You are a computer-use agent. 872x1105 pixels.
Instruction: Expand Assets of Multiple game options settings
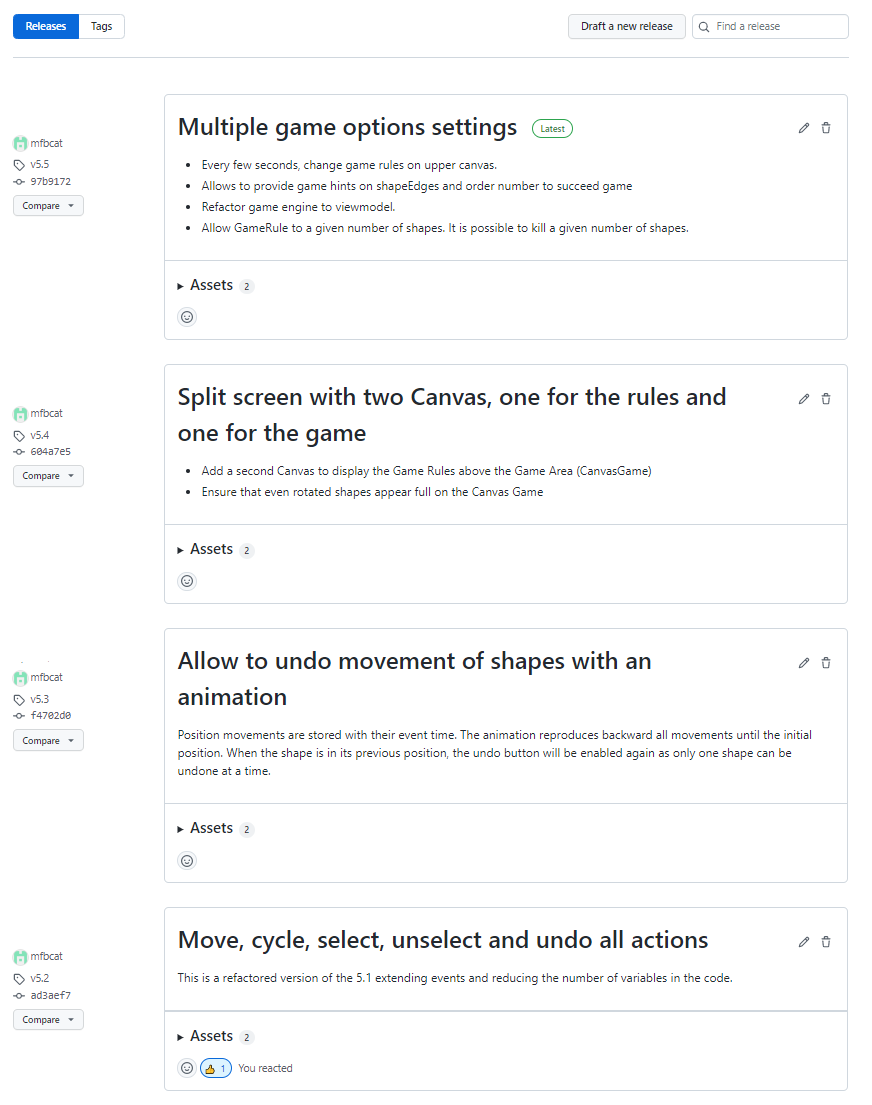click(x=211, y=286)
